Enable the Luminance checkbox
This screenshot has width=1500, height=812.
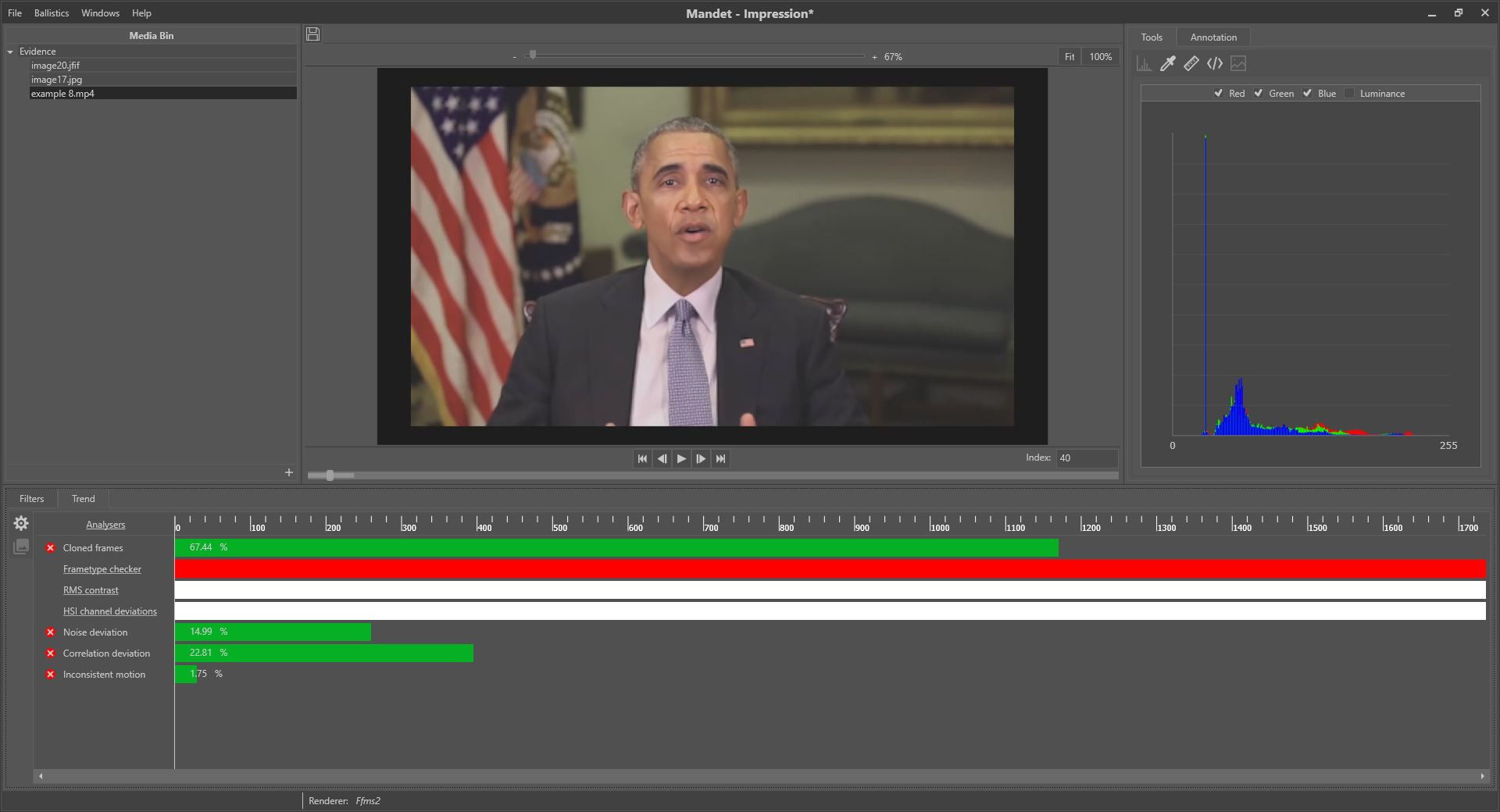tap(1349, 93)
